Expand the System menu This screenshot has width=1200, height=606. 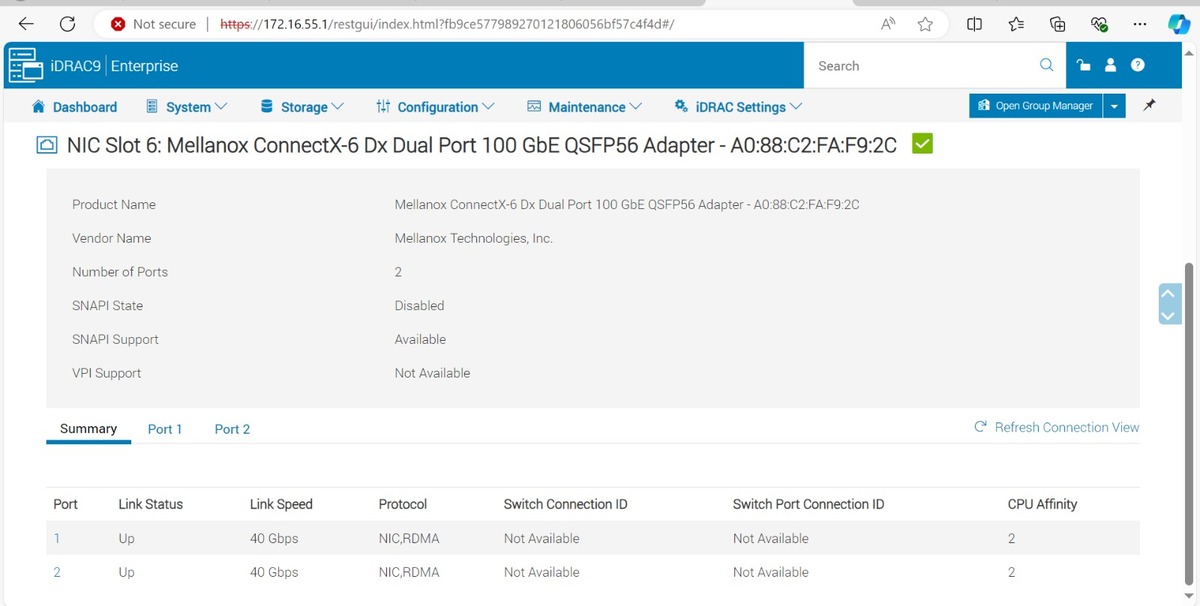point(187,107)
